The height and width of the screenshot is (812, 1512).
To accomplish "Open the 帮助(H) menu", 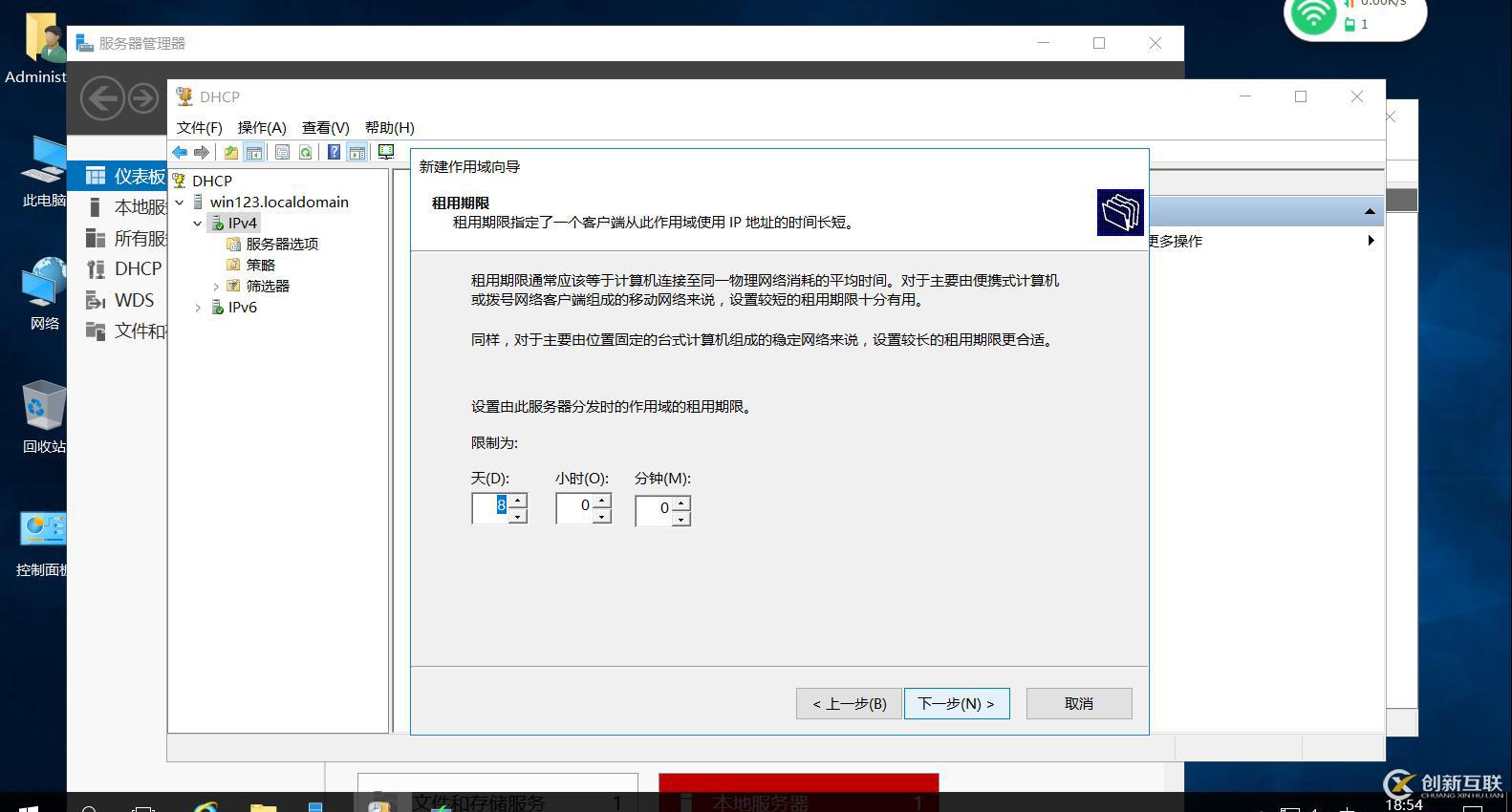I will pos(390,127).
